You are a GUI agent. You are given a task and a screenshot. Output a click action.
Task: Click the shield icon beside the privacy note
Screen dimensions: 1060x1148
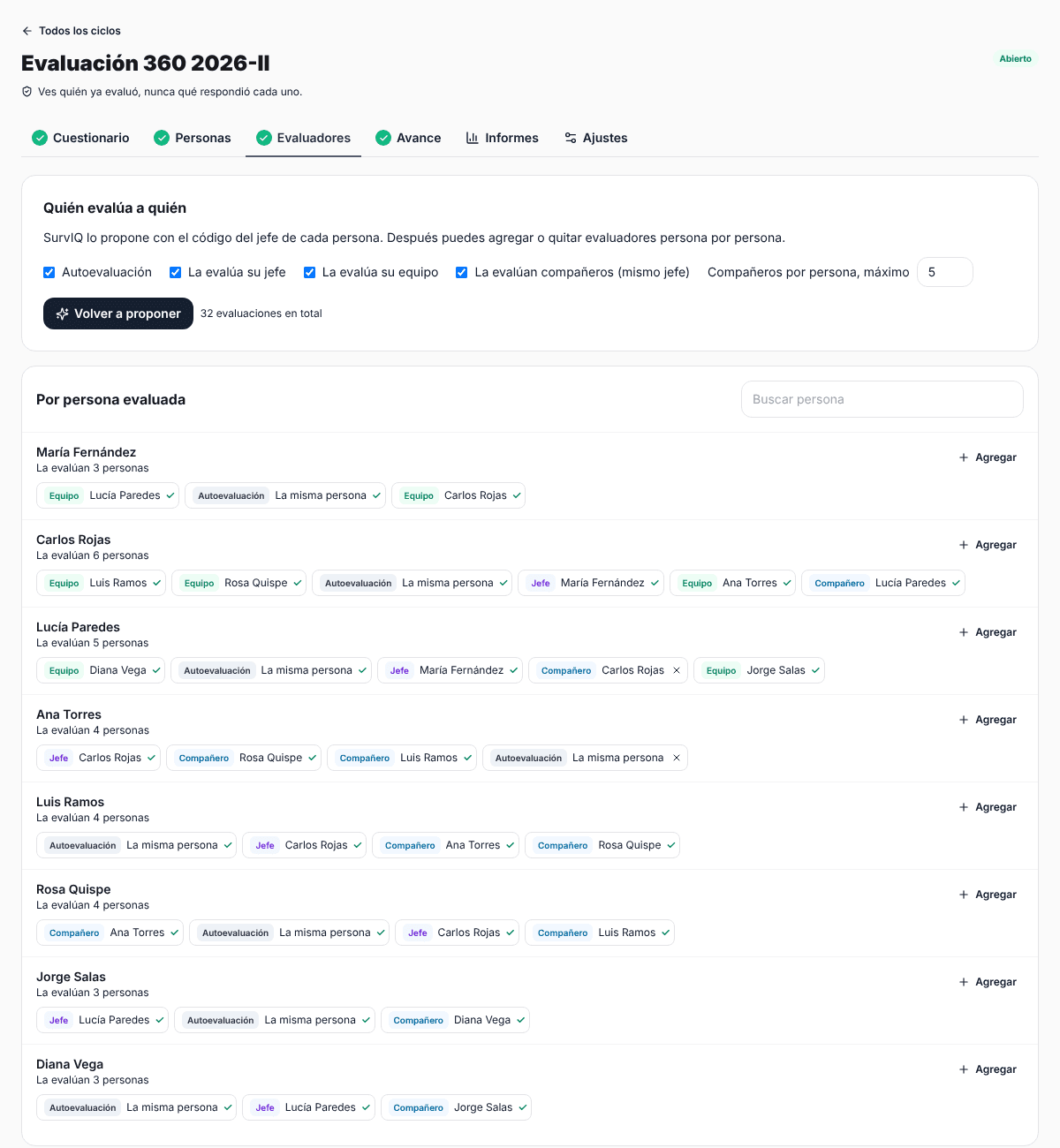pyautogui.click(x=27, y=92)
